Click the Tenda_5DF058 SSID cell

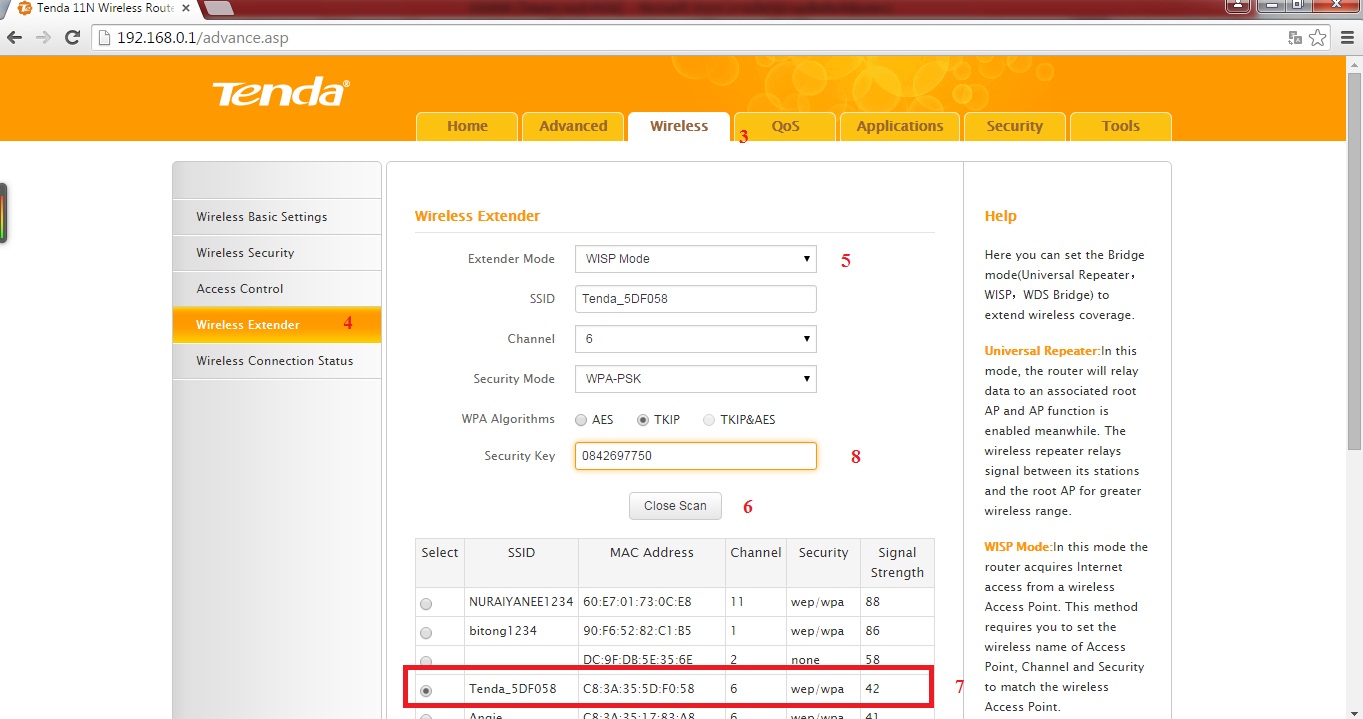point(521,689)
